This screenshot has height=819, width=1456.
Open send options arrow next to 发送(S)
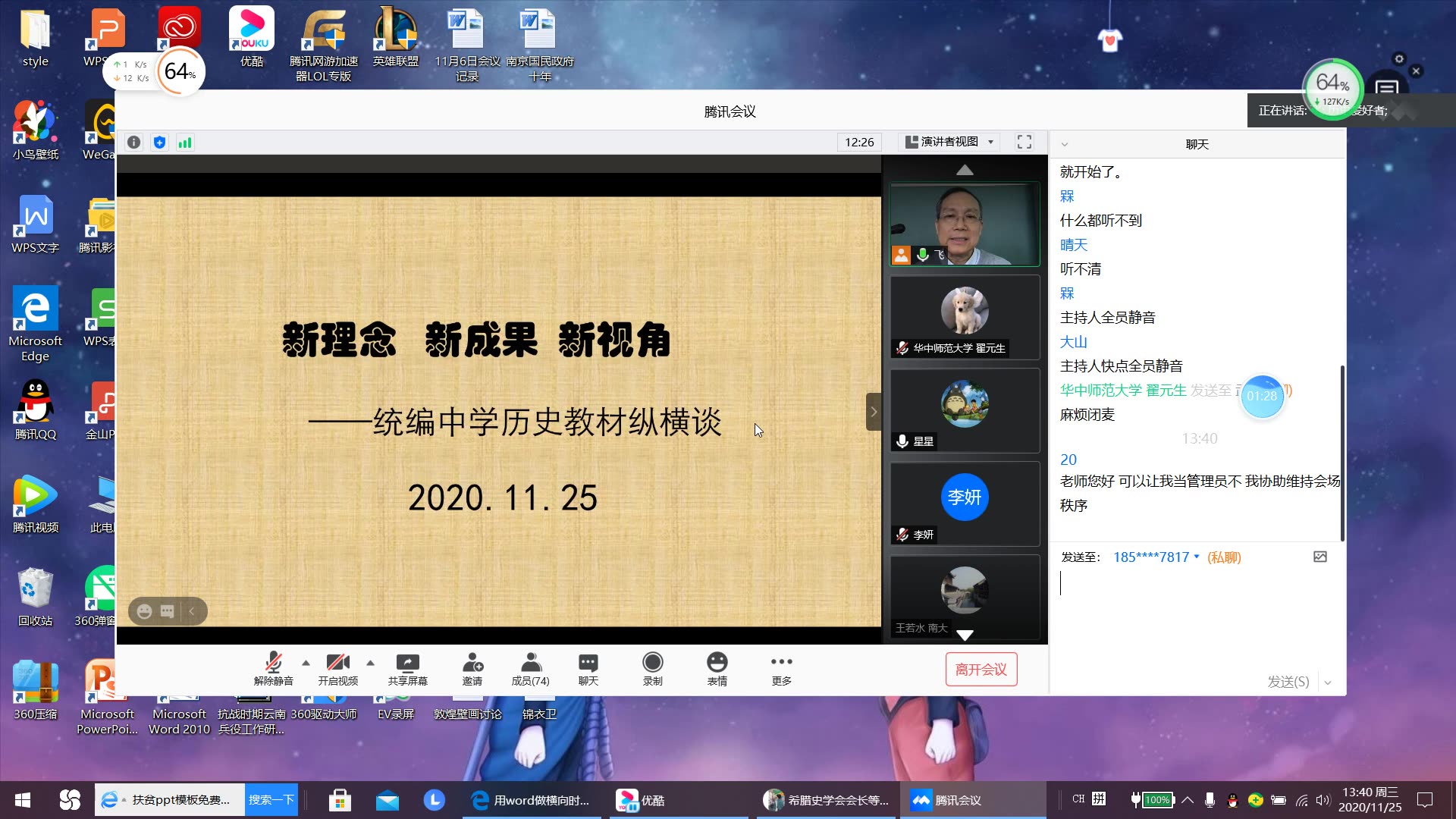coord(1328,682)
